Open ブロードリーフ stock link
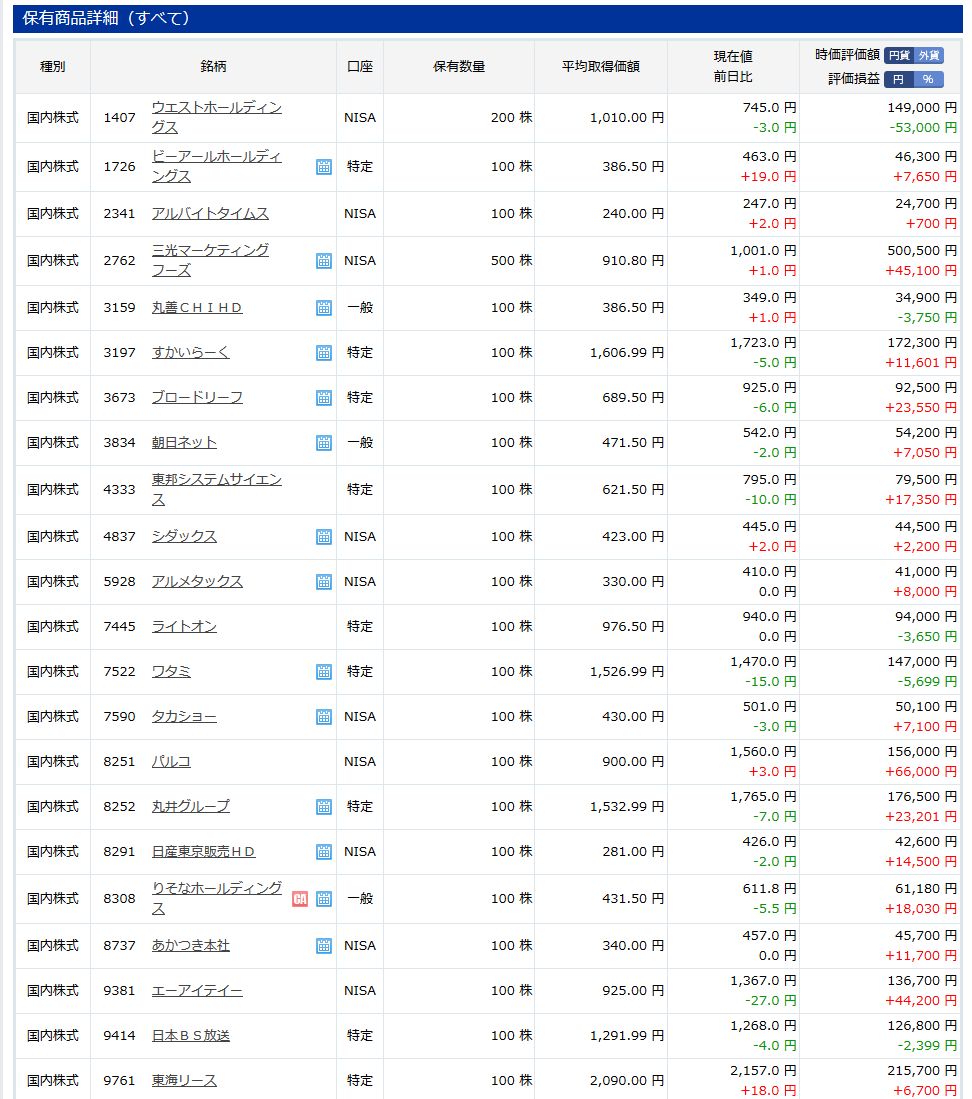This screenshot has height=1099, width=972. point(197,397)
